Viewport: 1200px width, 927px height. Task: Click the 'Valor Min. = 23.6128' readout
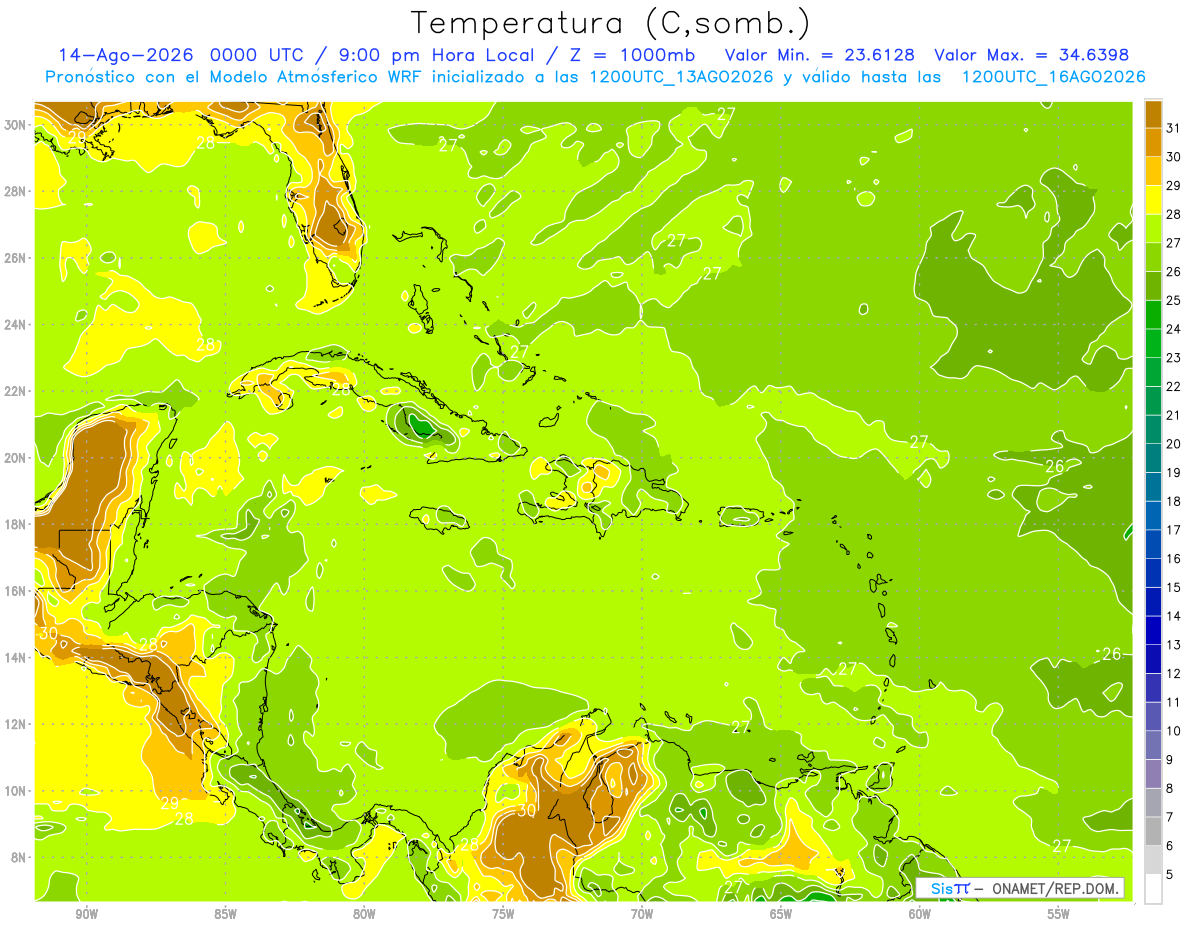(x=821, y=55)
